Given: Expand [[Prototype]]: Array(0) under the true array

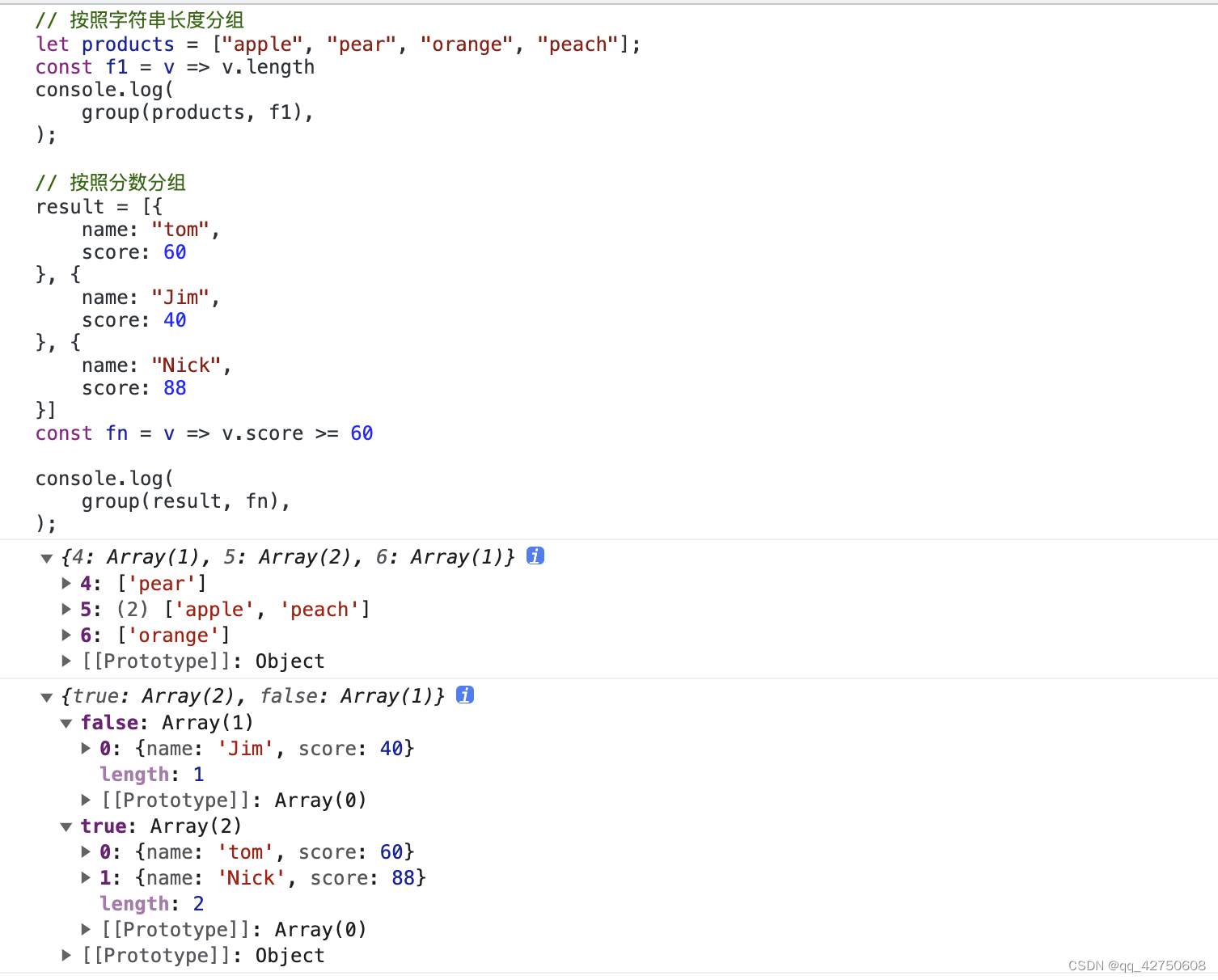Looking at the screenshot, I should click(86, 929).
